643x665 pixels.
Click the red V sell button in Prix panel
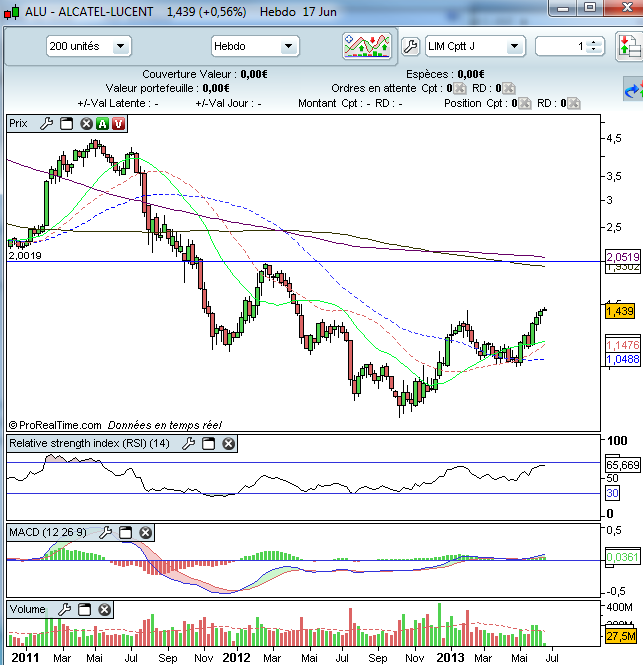point(118,124)
